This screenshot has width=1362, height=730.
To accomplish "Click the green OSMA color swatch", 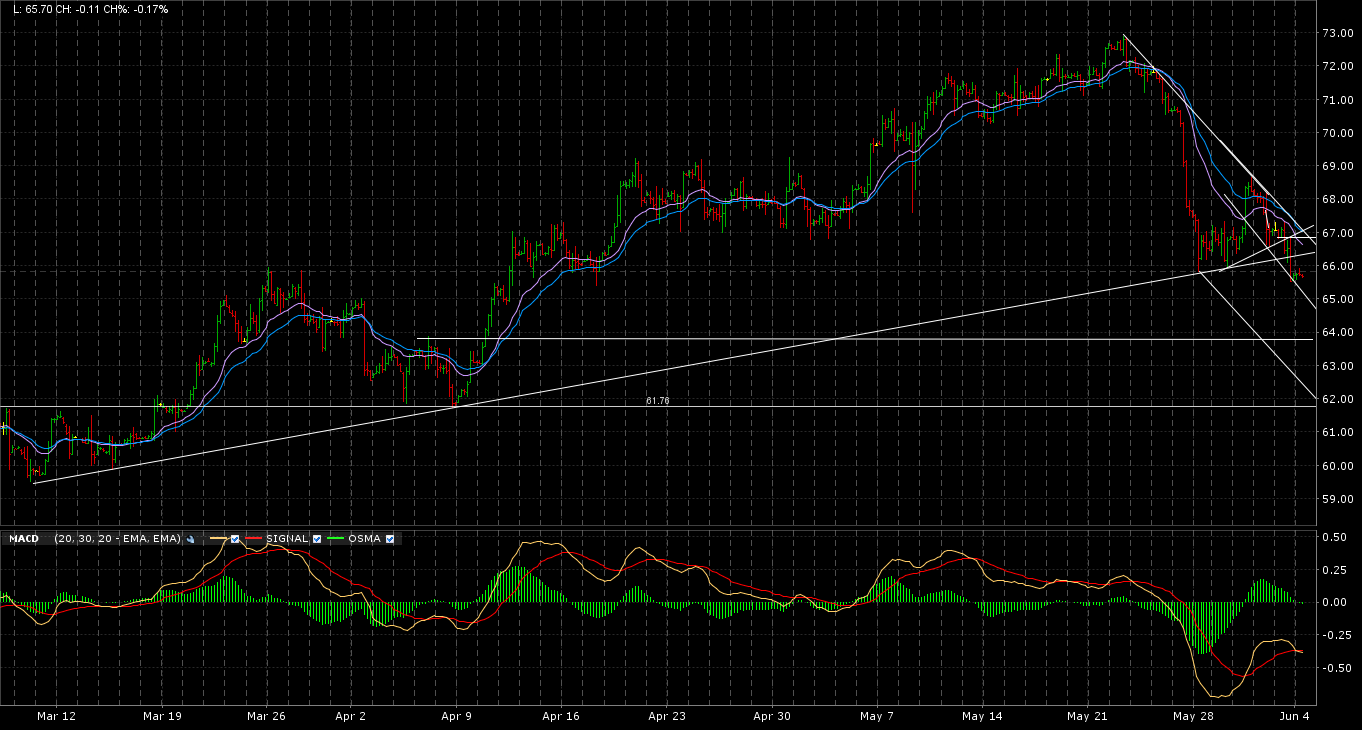I will 335,538.
